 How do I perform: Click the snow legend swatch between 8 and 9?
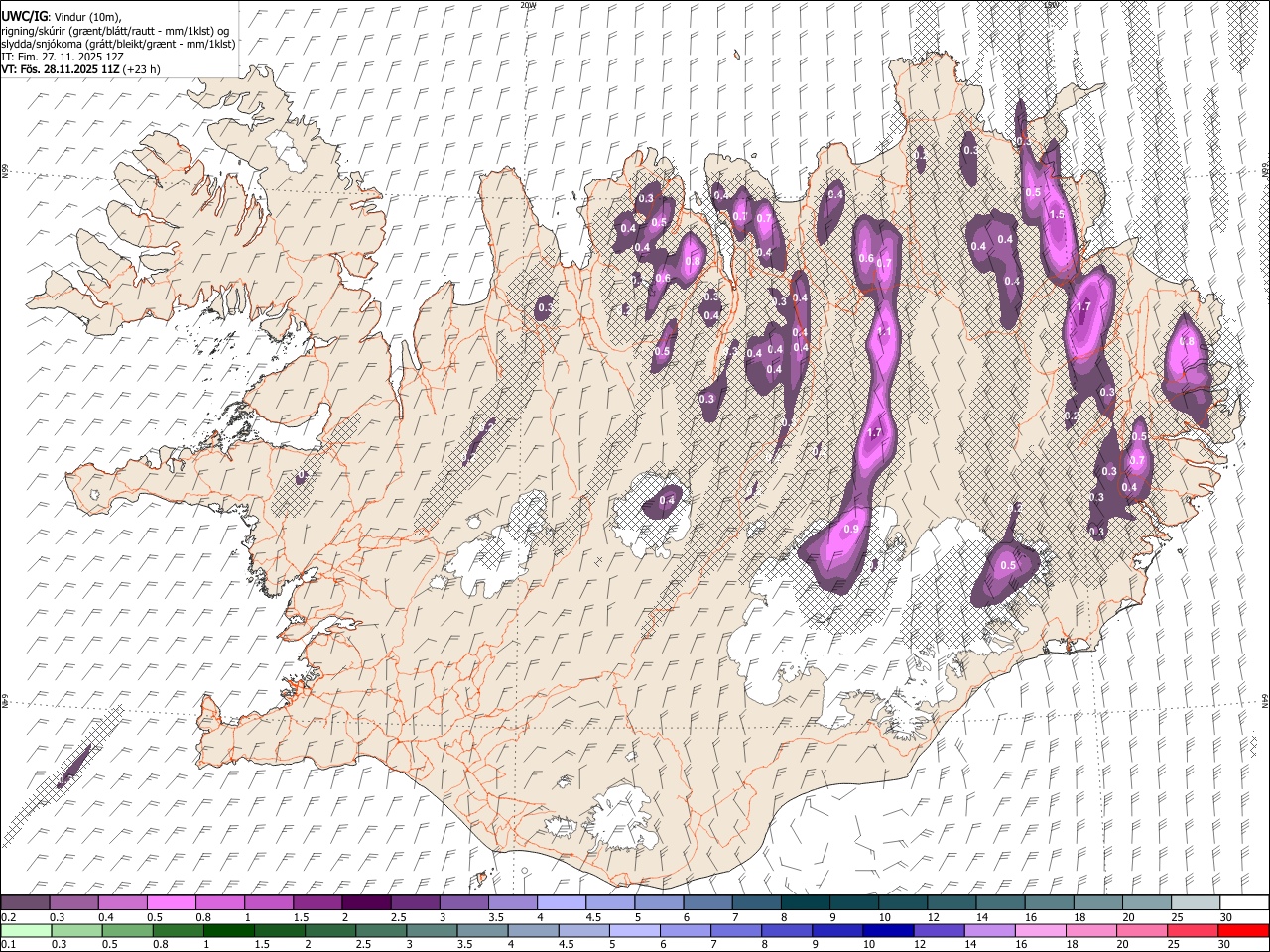pos(805,902)
